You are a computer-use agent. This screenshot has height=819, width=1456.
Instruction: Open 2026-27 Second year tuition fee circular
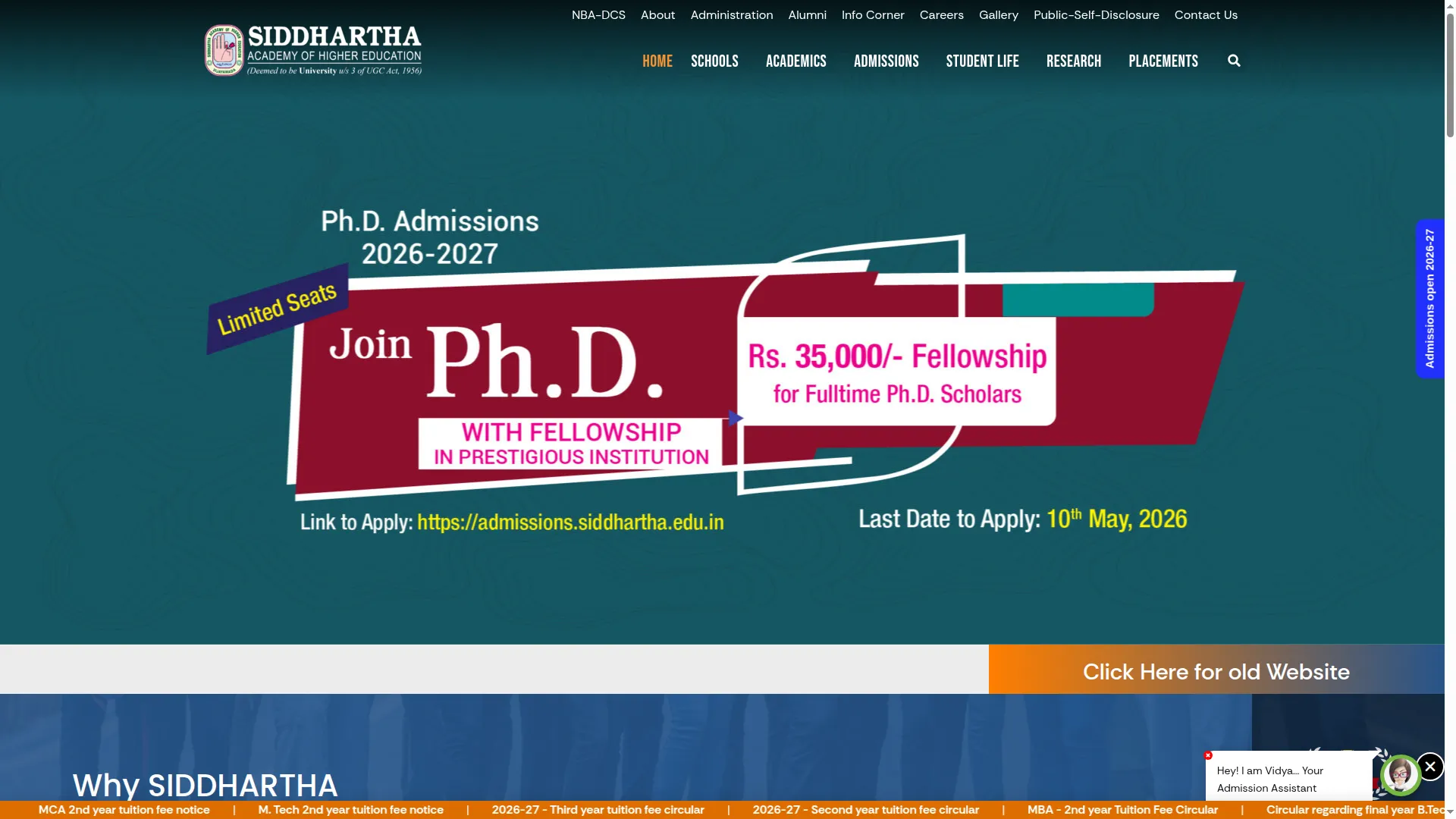(865, 810)
